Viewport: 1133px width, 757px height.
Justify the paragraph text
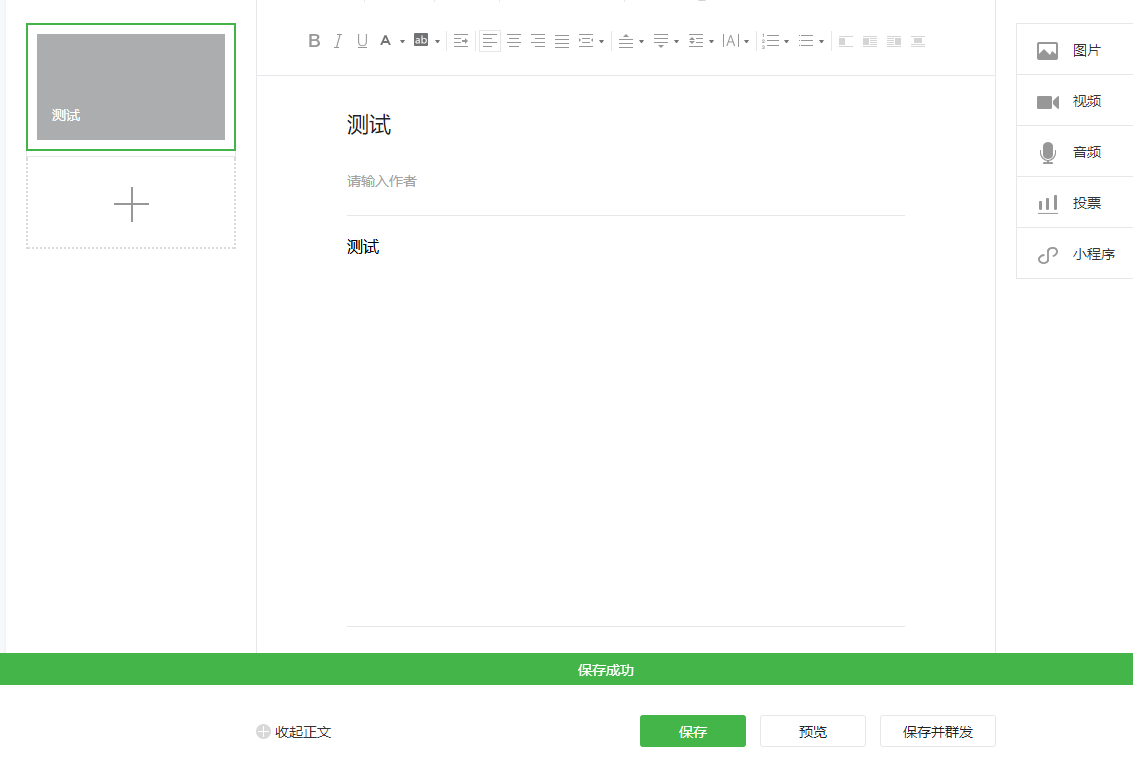(x=561, y=41)
